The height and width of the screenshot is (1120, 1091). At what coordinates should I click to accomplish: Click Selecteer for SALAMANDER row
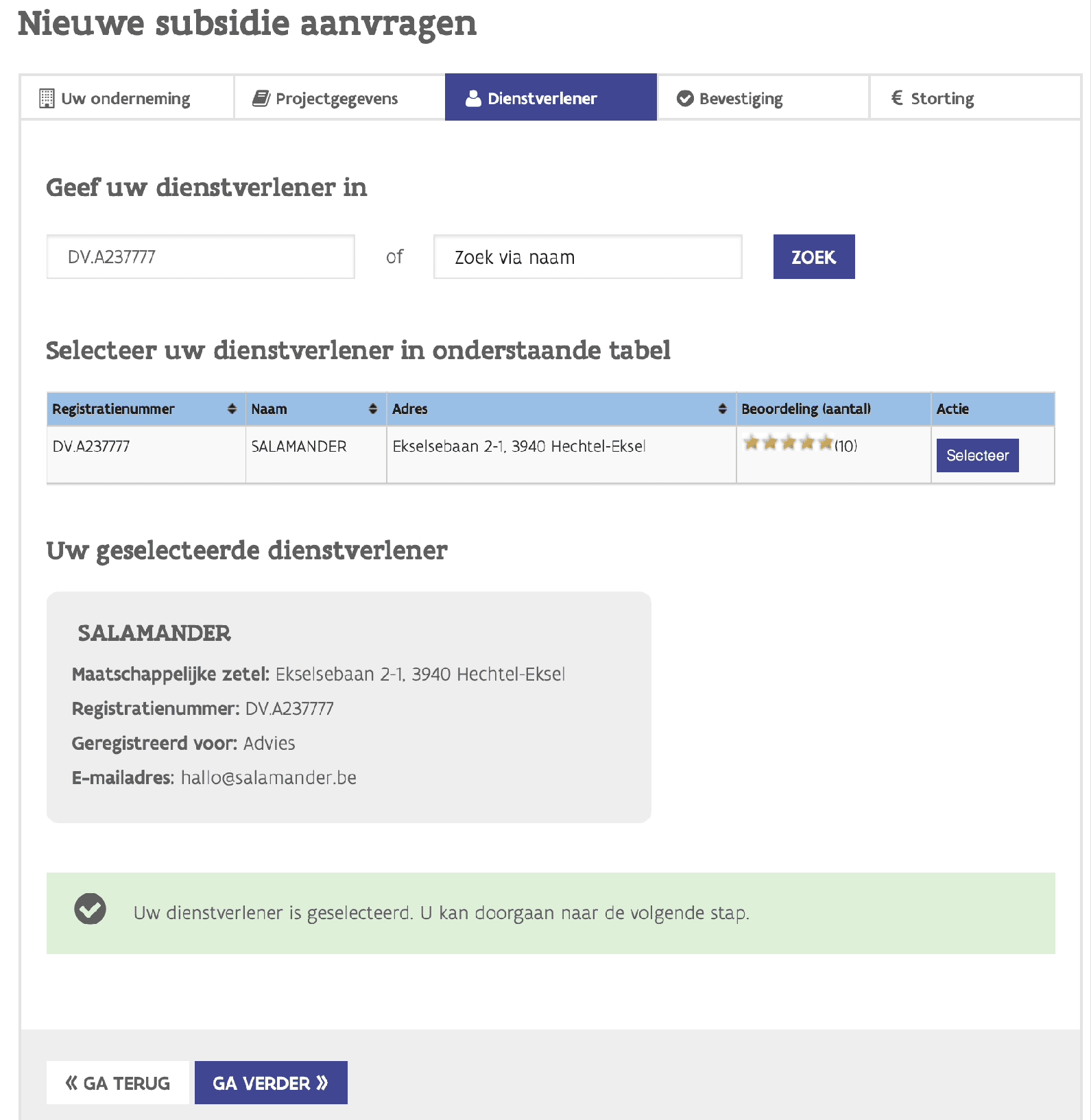point(977,456)
